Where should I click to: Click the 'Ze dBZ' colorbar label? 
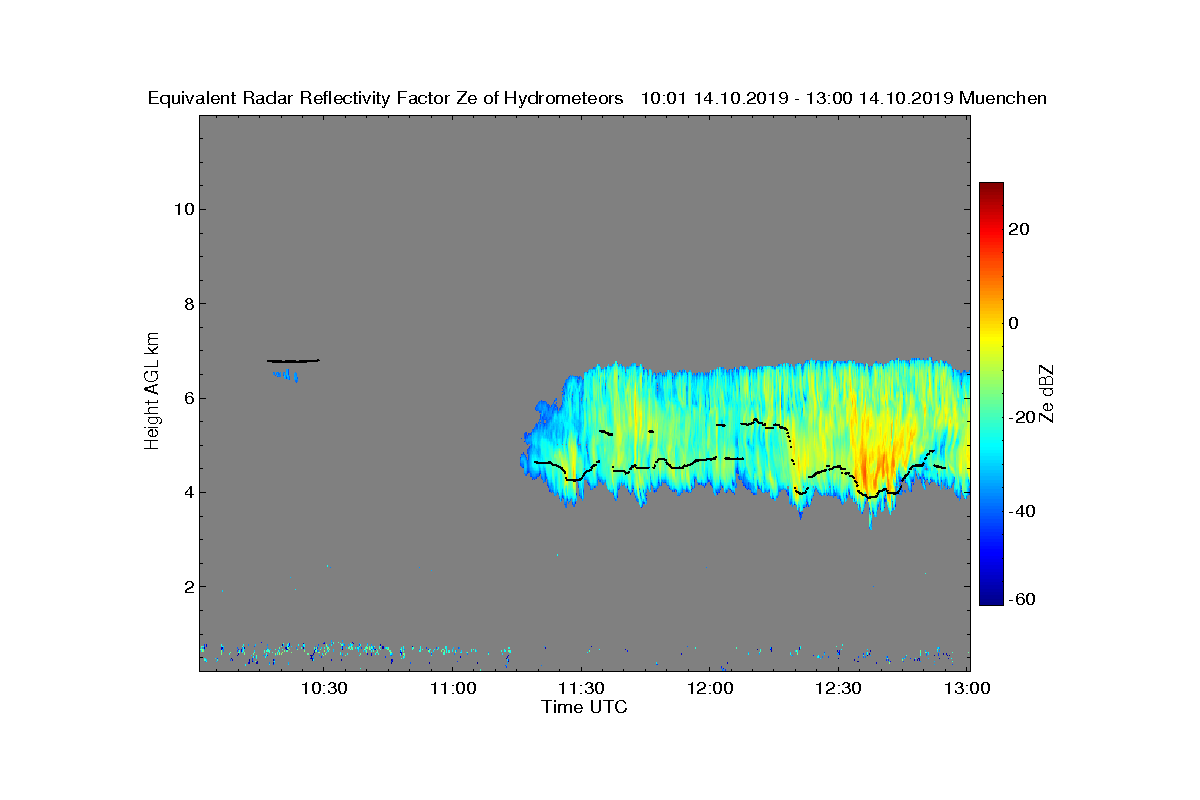1047,392
